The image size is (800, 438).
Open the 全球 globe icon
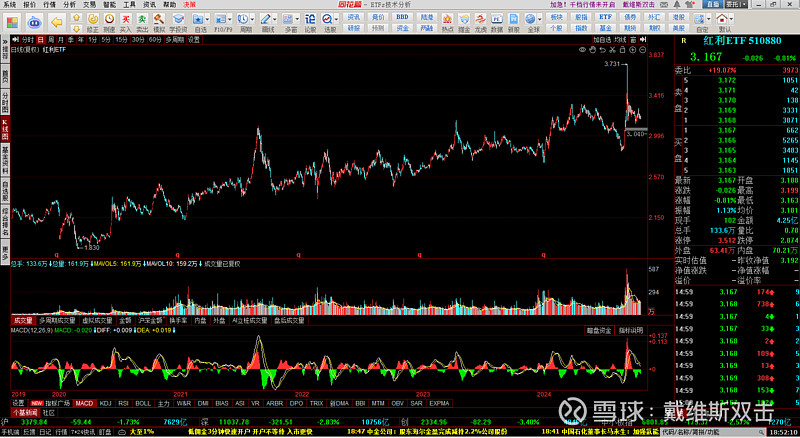[531, 19]
